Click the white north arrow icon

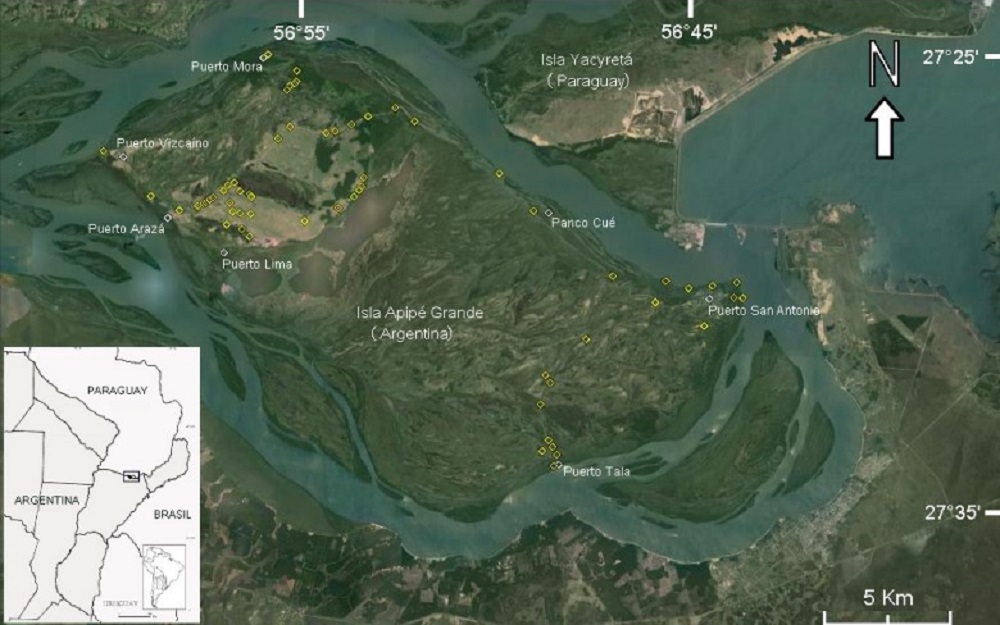[x=884, y=128]
